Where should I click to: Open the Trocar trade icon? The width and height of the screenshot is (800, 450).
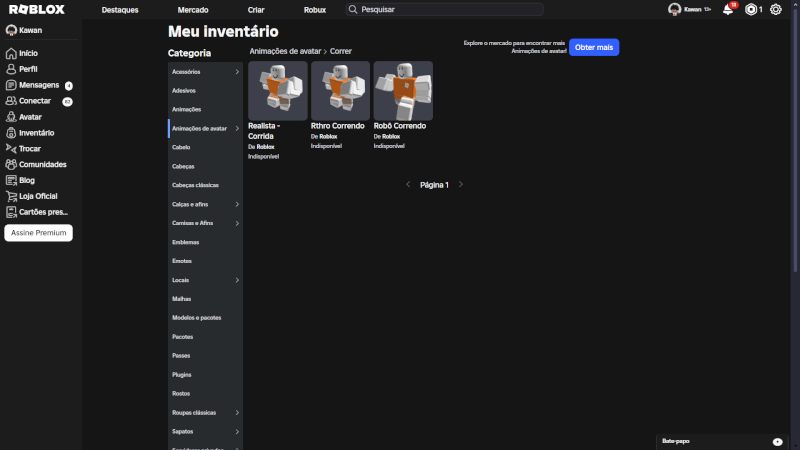(x=11, y=148)
